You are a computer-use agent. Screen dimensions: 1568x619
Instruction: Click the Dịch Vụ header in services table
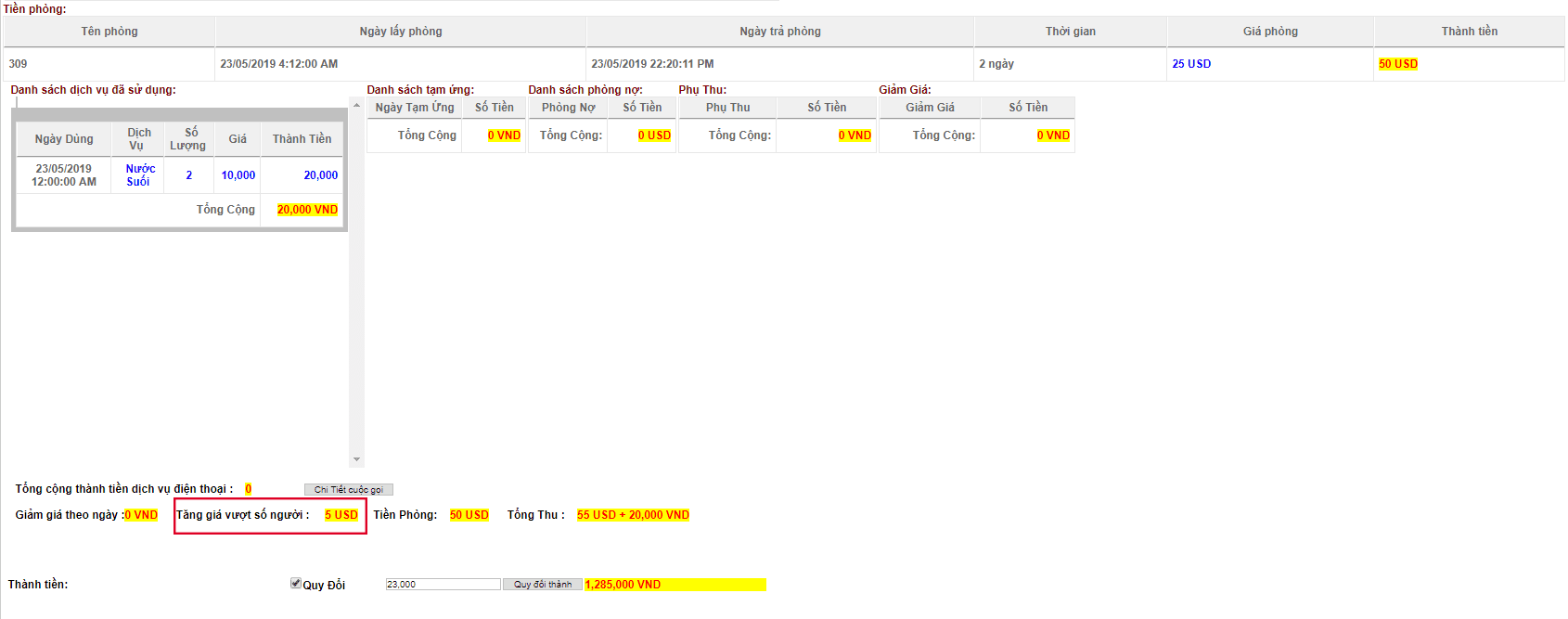pyautogui.click(x=138, y=139)
